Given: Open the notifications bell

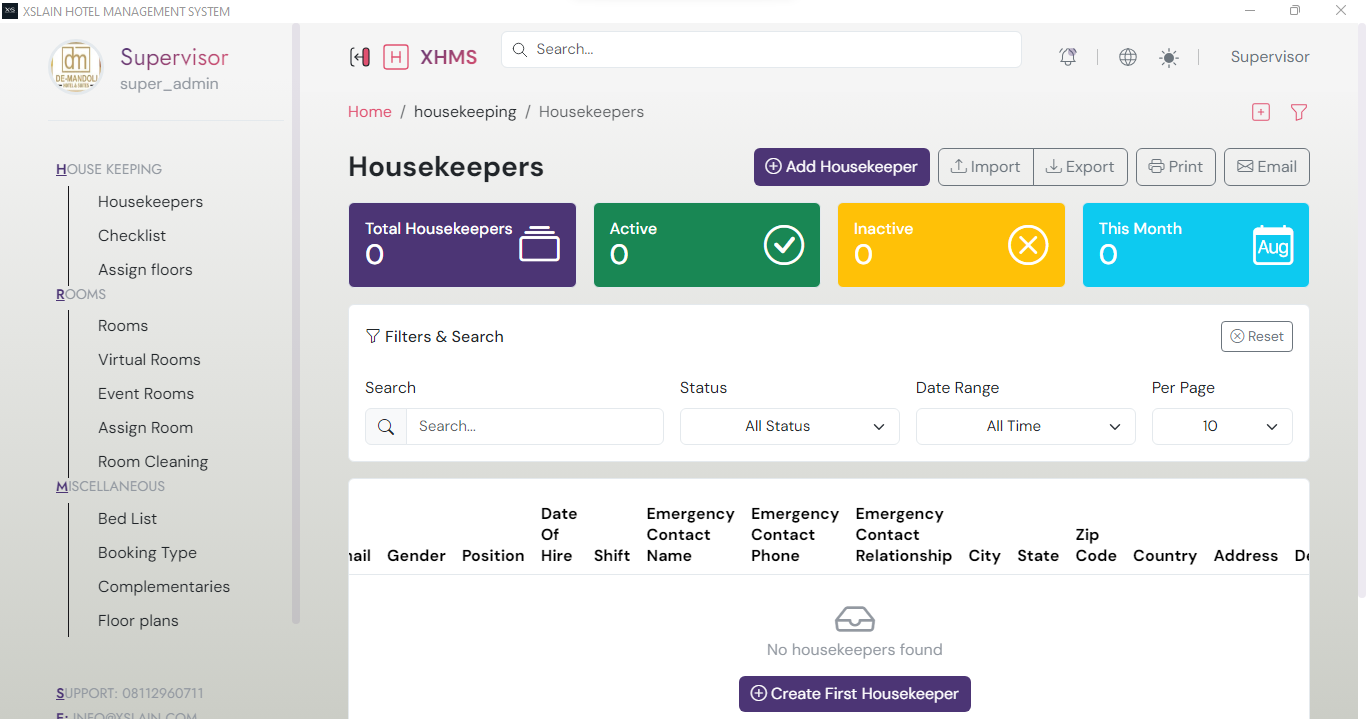Looking at the screenshot, I should click(1067, 56).
